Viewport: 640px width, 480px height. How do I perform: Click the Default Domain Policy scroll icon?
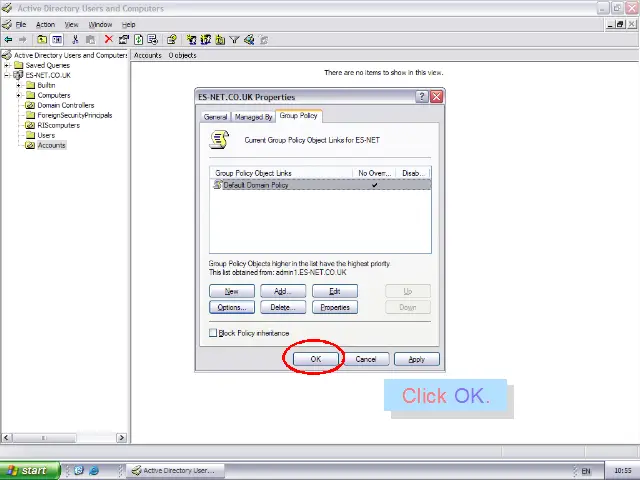tap(218, 185)
